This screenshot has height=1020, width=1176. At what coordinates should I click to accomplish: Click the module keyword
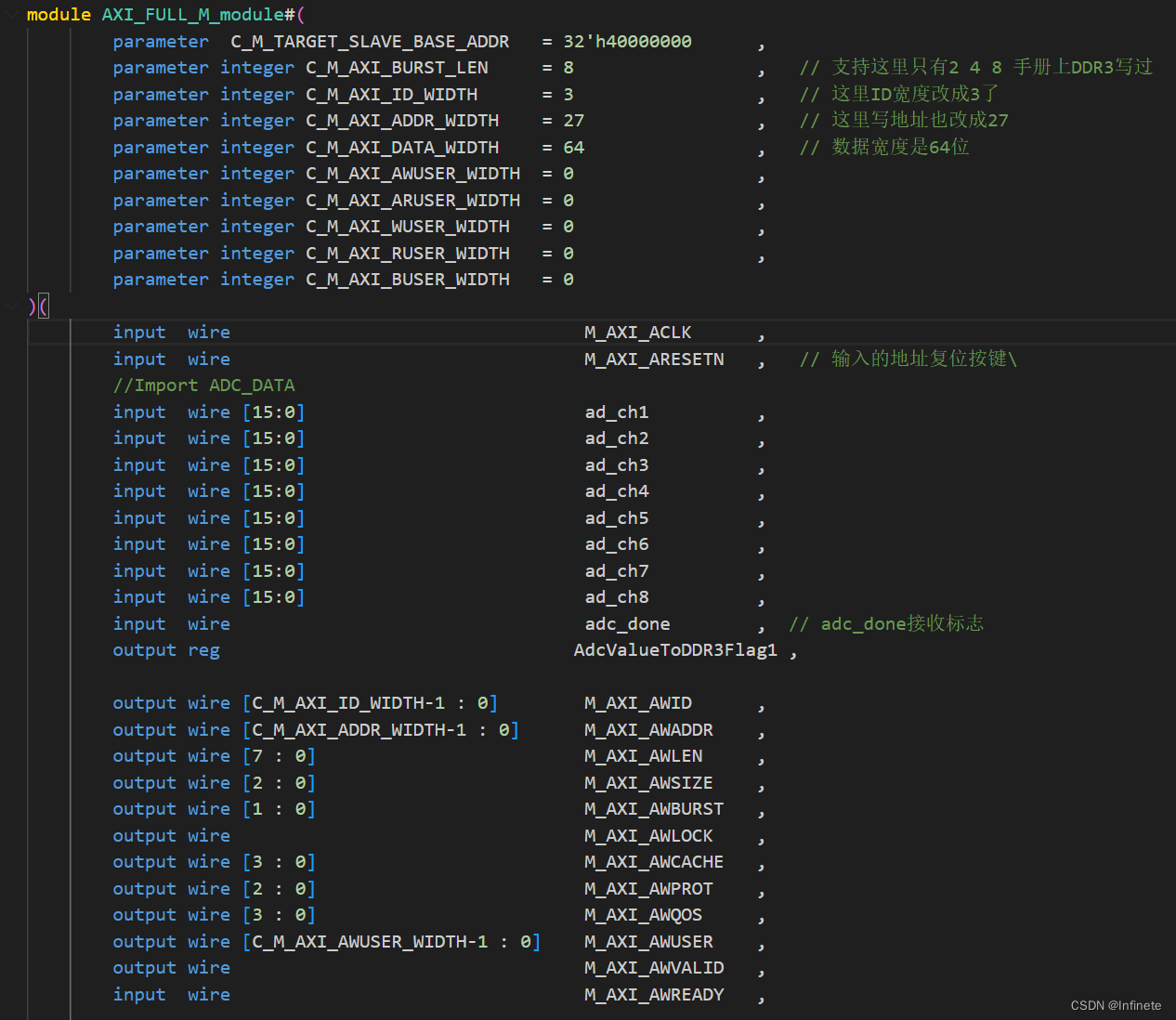[58, 15]
